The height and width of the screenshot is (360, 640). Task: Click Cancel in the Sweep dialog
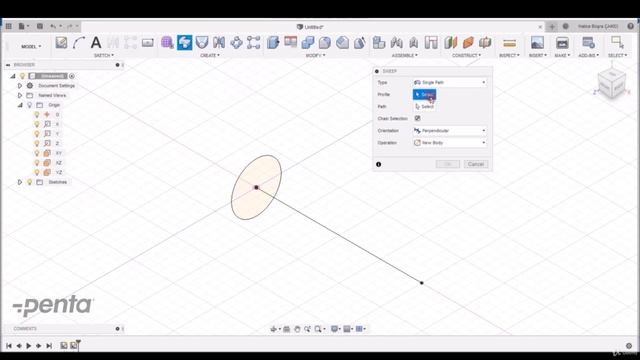(x=476, y=164)
